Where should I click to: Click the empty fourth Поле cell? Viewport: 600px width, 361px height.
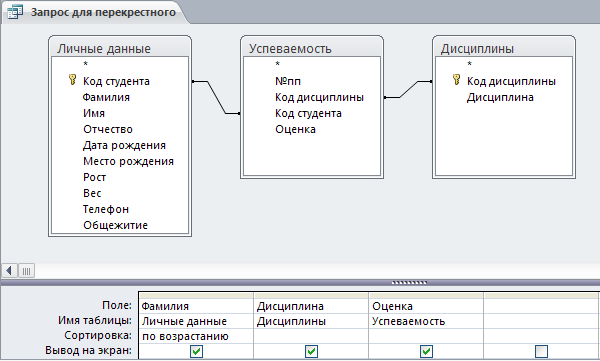541,306
